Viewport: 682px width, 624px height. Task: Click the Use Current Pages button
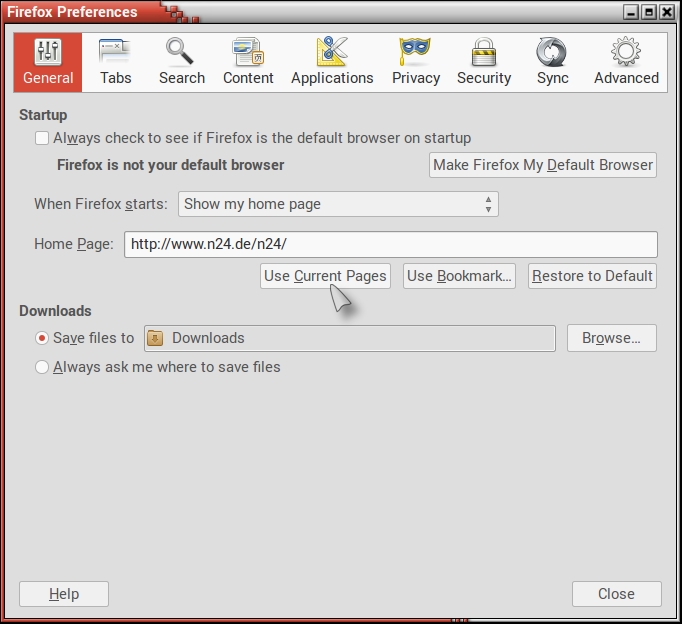(x=325, y=276)
